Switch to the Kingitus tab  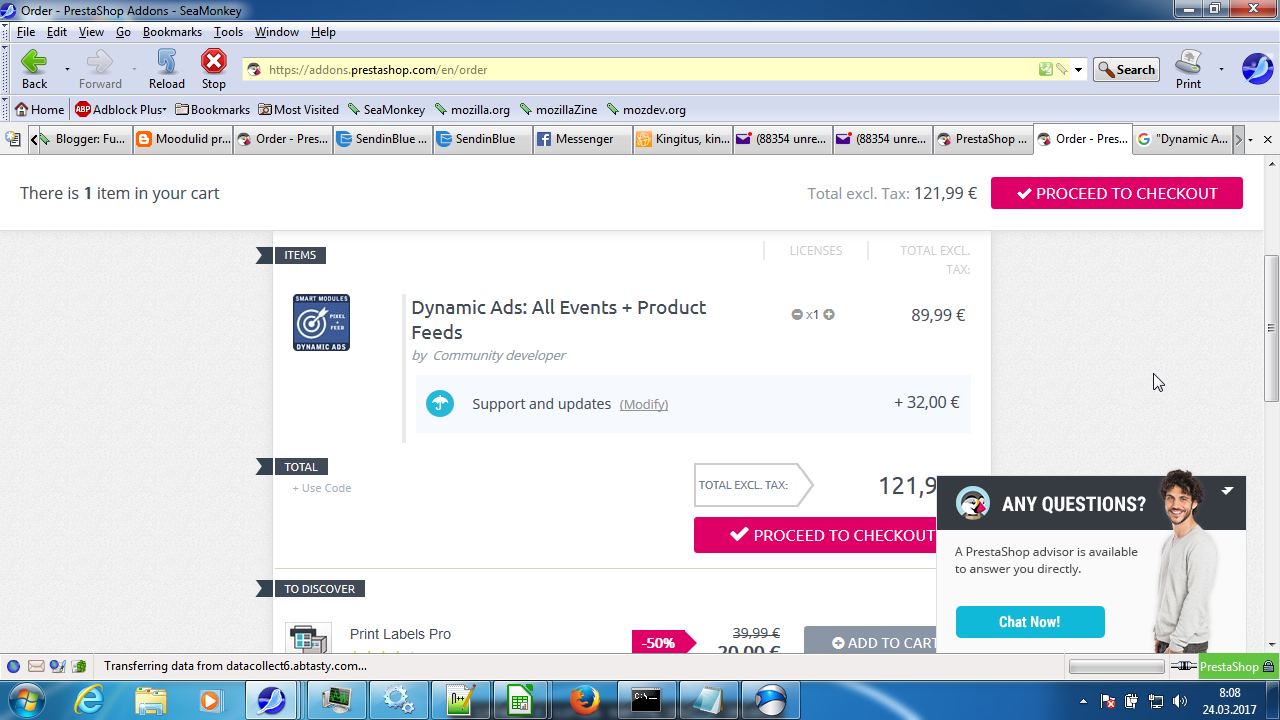tap(683, 140)
